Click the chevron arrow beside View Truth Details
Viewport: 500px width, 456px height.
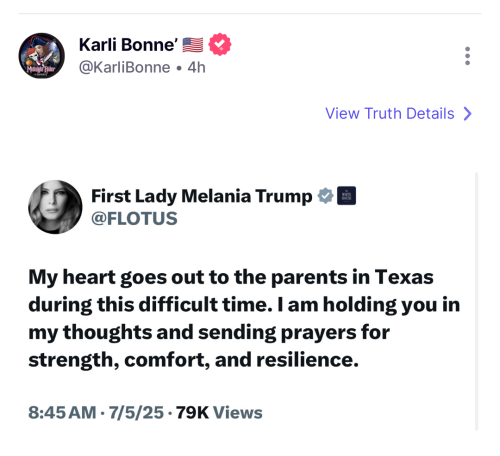[468, 113]
